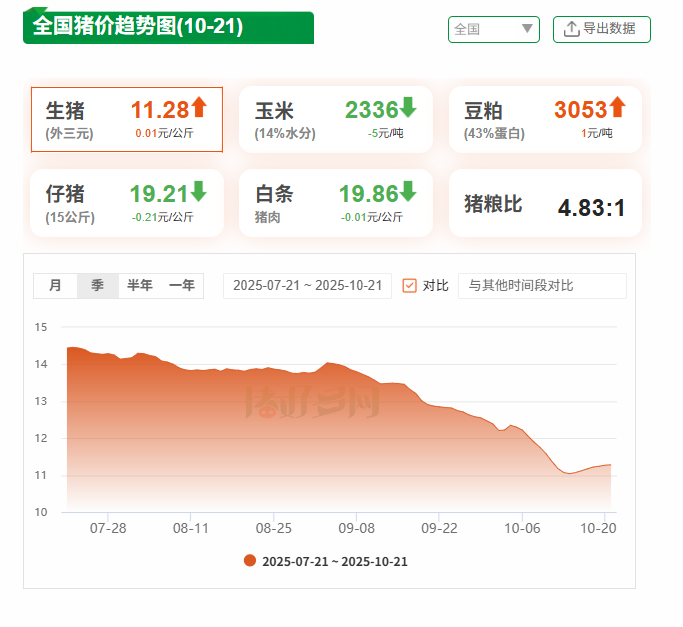
Task: Switch to the 一年 time range tab
Action: [x=181, y=286]
